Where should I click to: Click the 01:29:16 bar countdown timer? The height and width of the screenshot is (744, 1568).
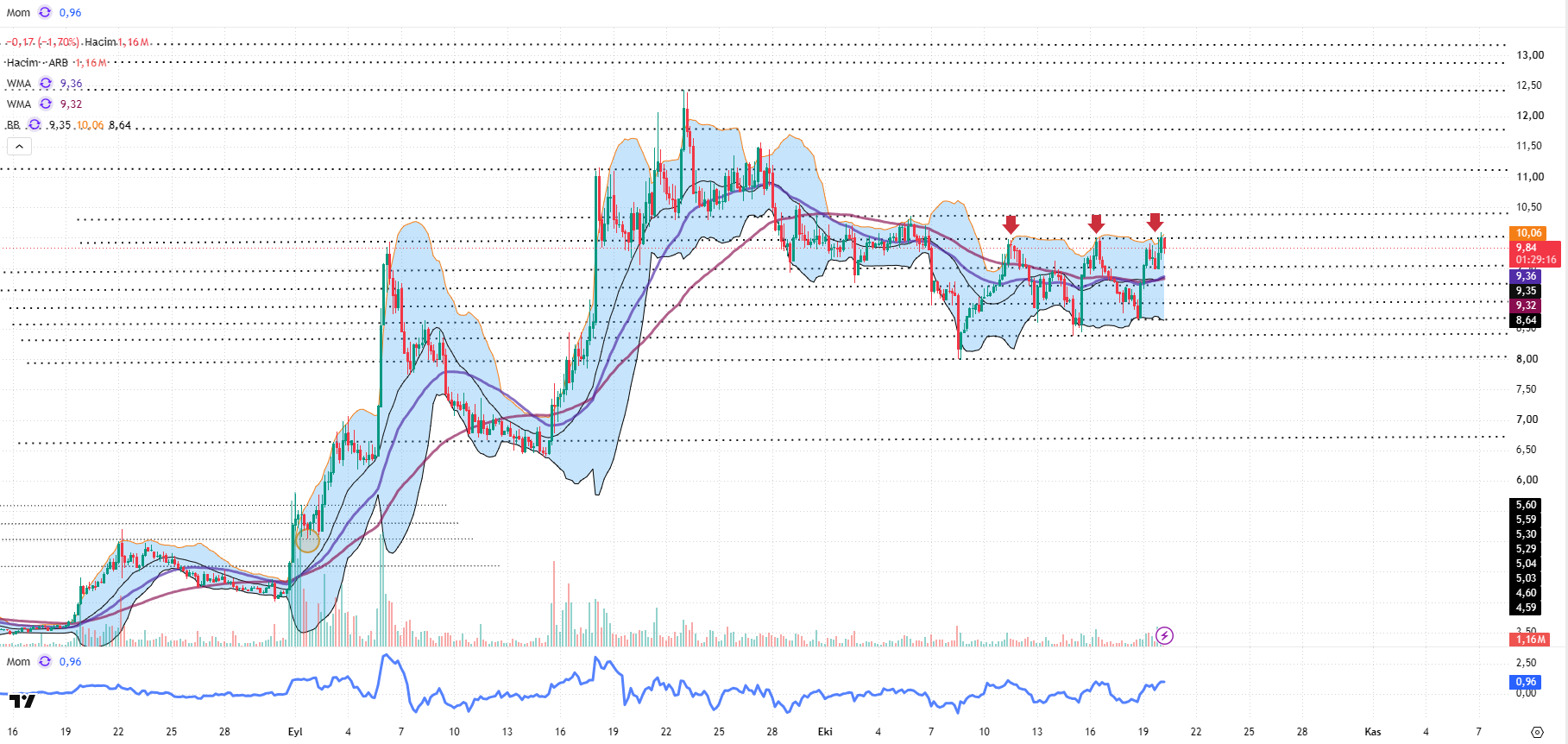click(1536, 260)
